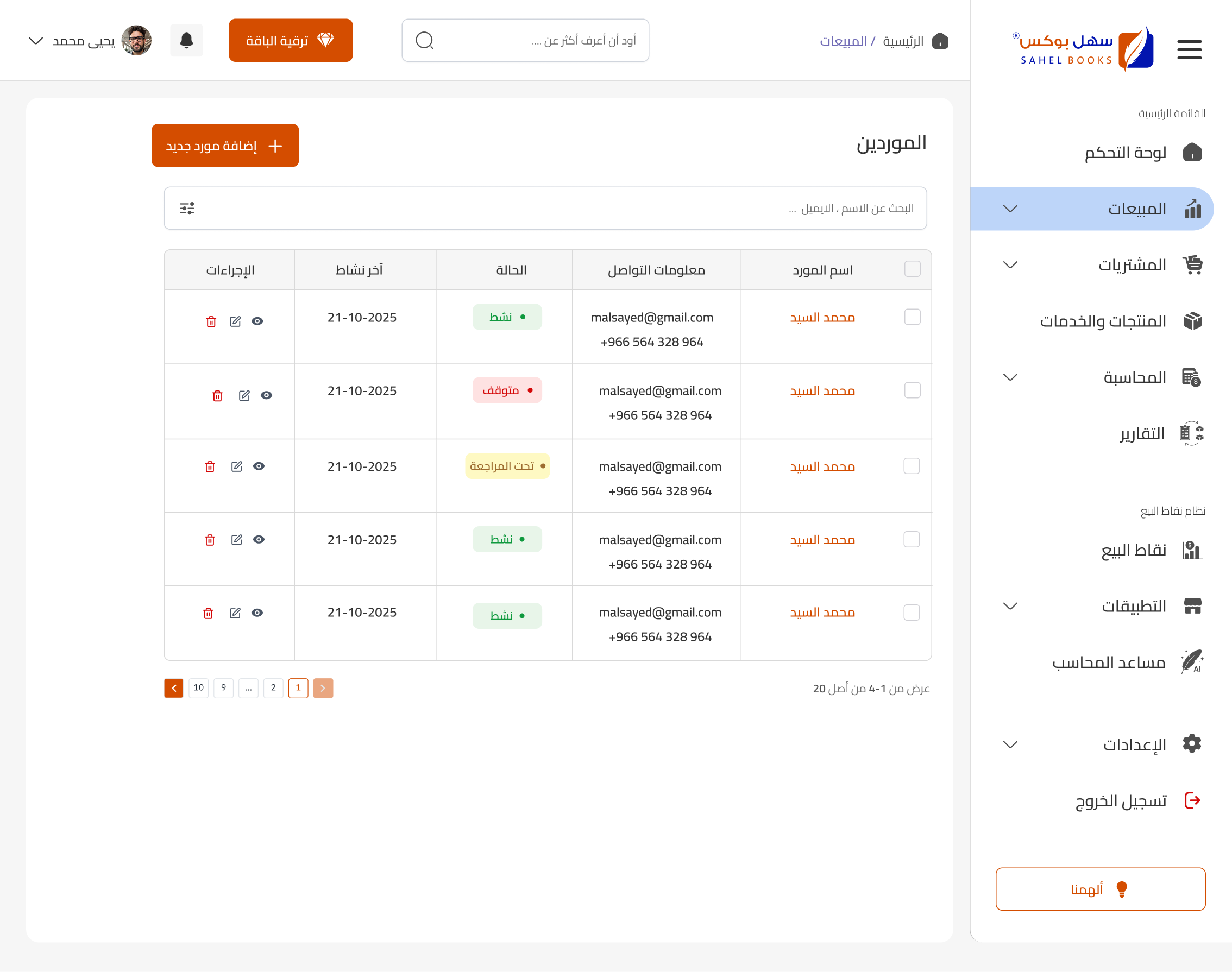Select current page 1 in pagination
This screenshot has height=972, width=1232.
[298, 688]
